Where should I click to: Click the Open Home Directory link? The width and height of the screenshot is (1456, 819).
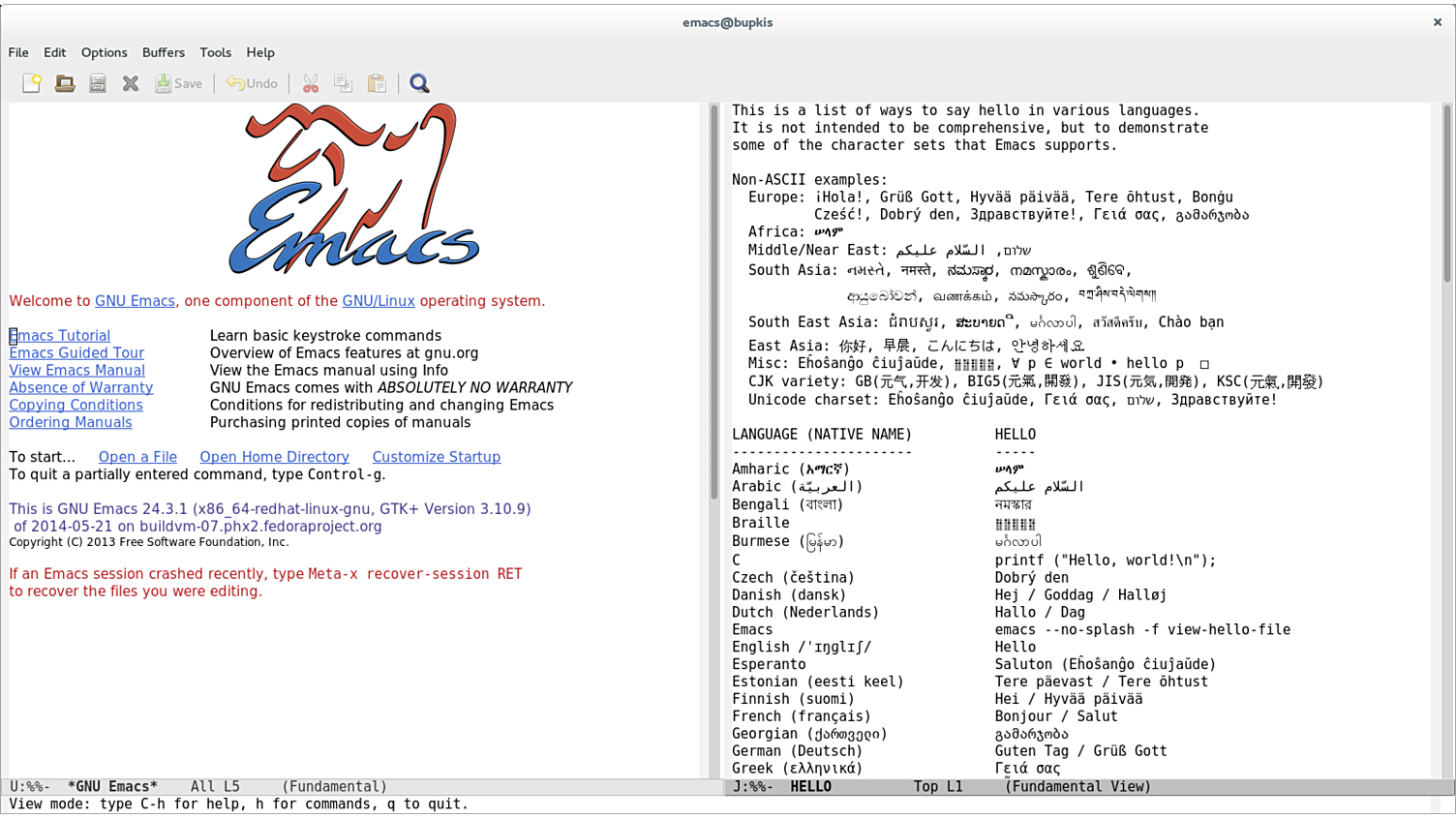point(274,457)
